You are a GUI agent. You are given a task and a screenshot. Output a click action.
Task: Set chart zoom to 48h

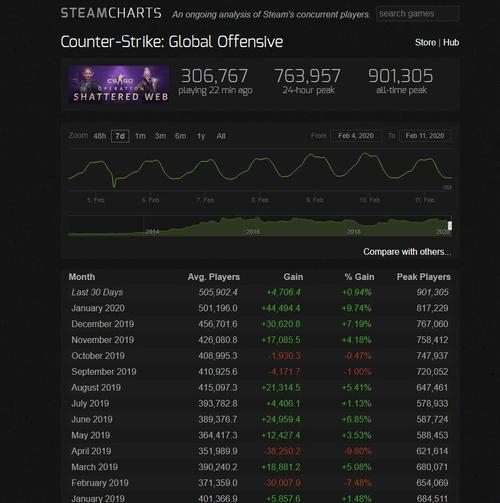coord(99,136)
